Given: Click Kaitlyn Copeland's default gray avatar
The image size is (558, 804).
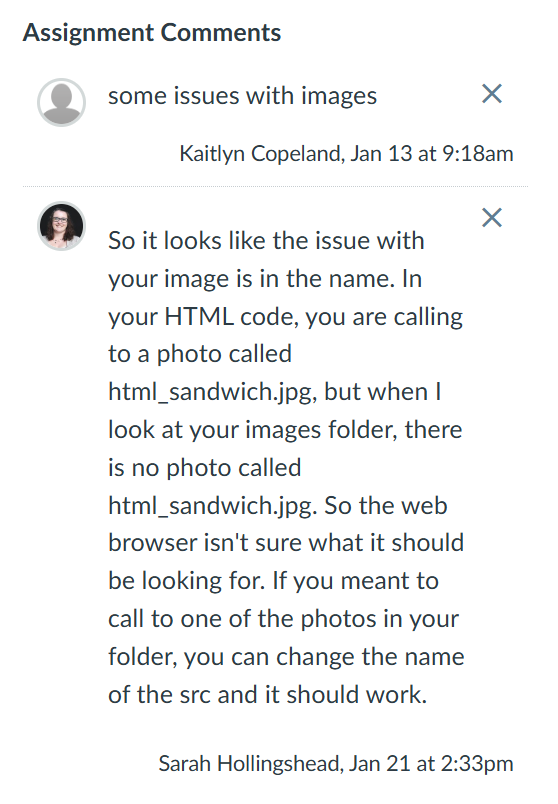Looking at the screenshot, I should pyautogui.click(x=62, y=102).
